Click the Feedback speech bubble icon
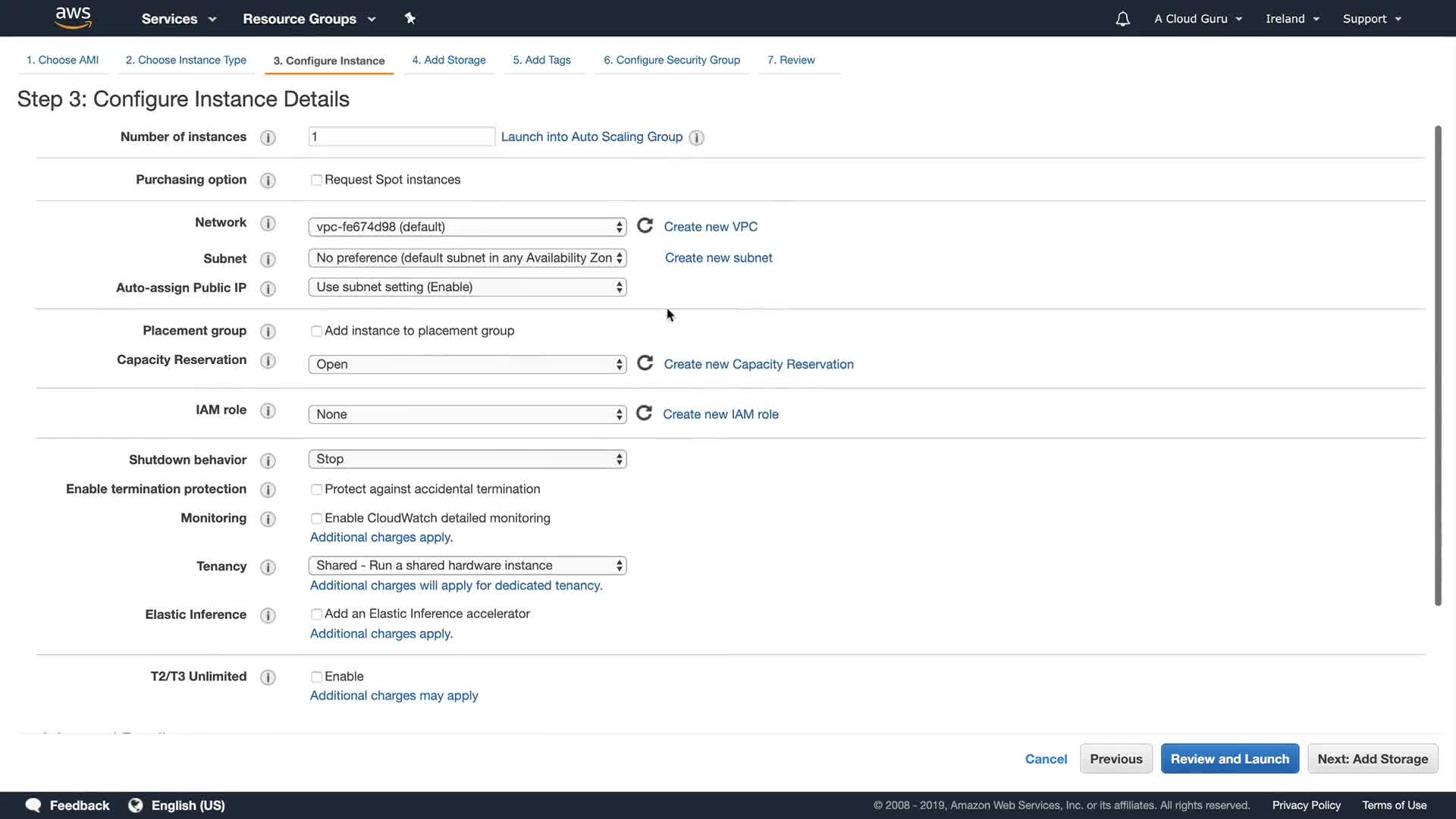 tap(33, 805)
